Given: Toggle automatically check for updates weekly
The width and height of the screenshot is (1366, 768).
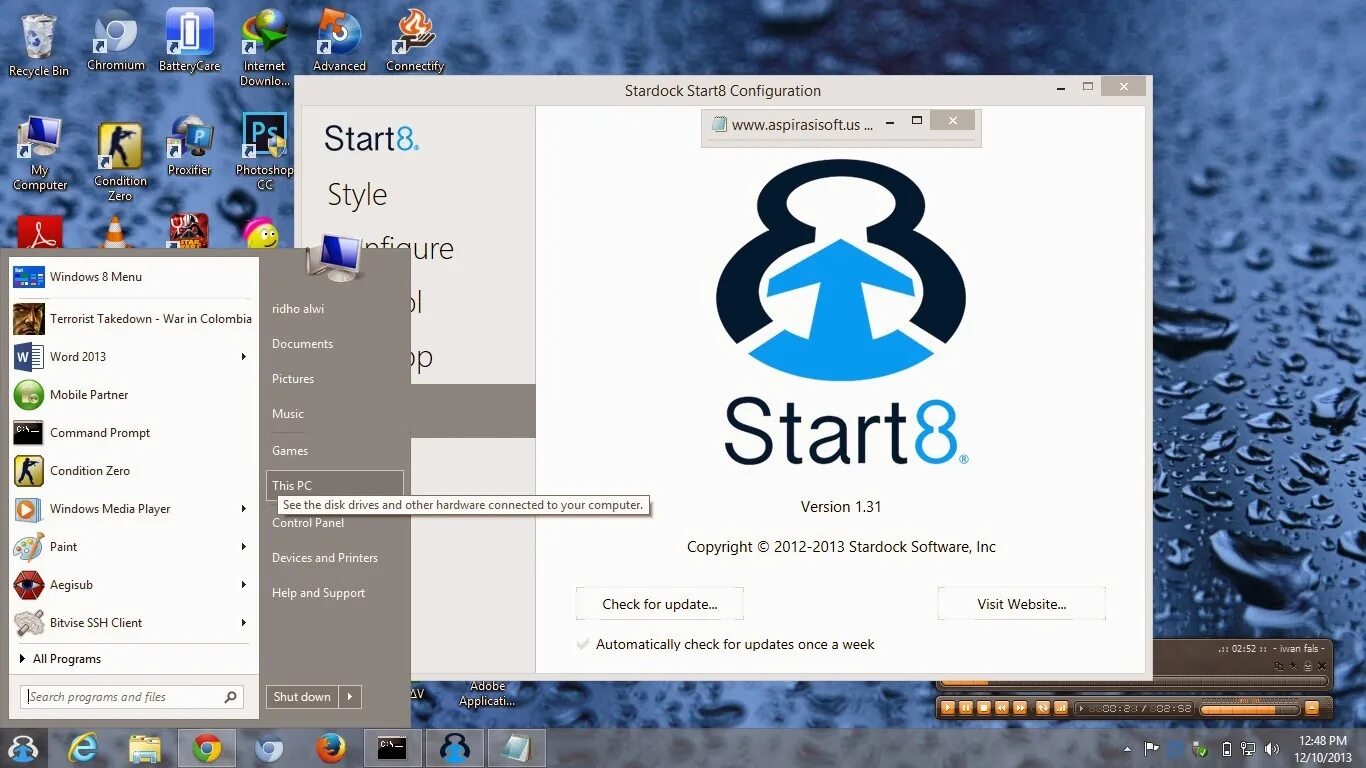Looking at the screenshot, I should click(725, 644).
